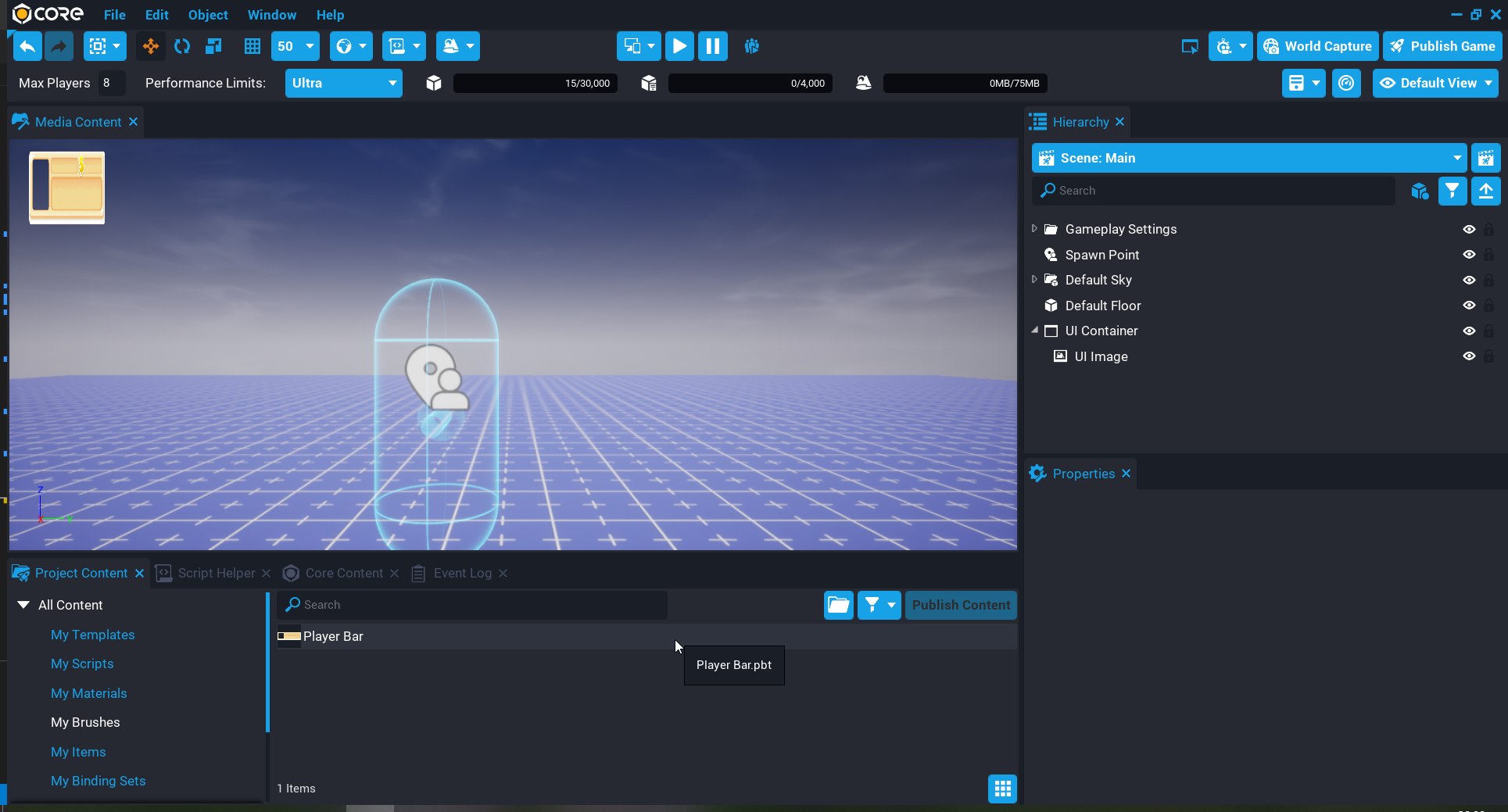Click the Publish Game button
The image size is (1508, 812).
(x=1442, y=46)
